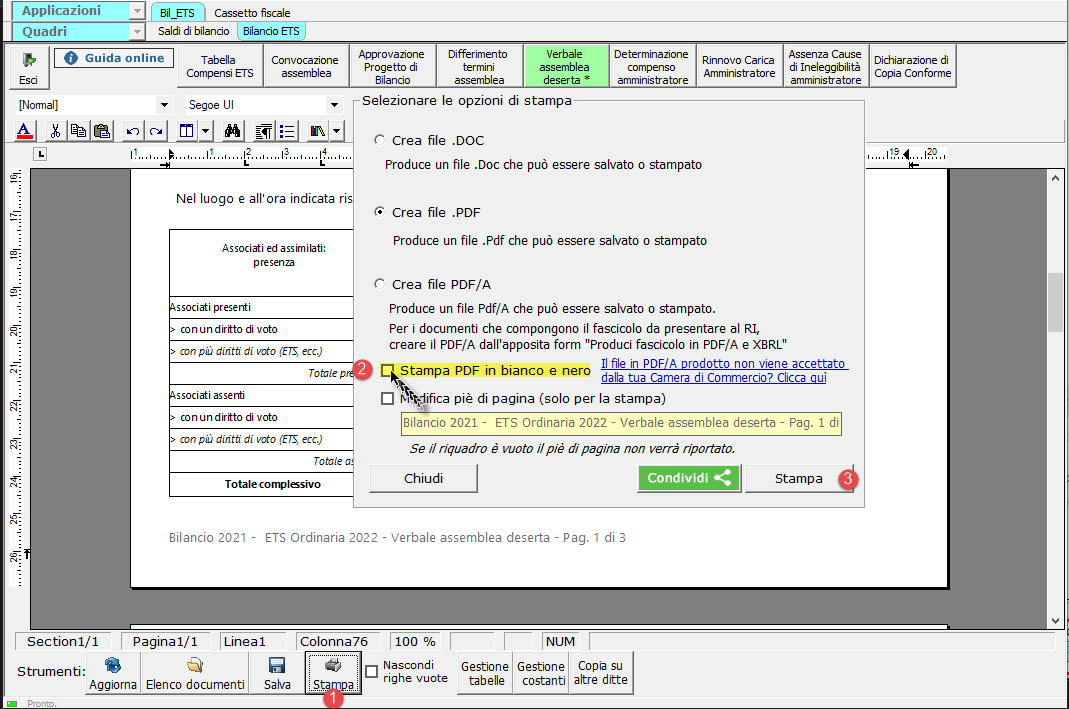Open the [Normal] style dropdown
1069x709 pixels.
pyautogui.click(x=164, y=105)
